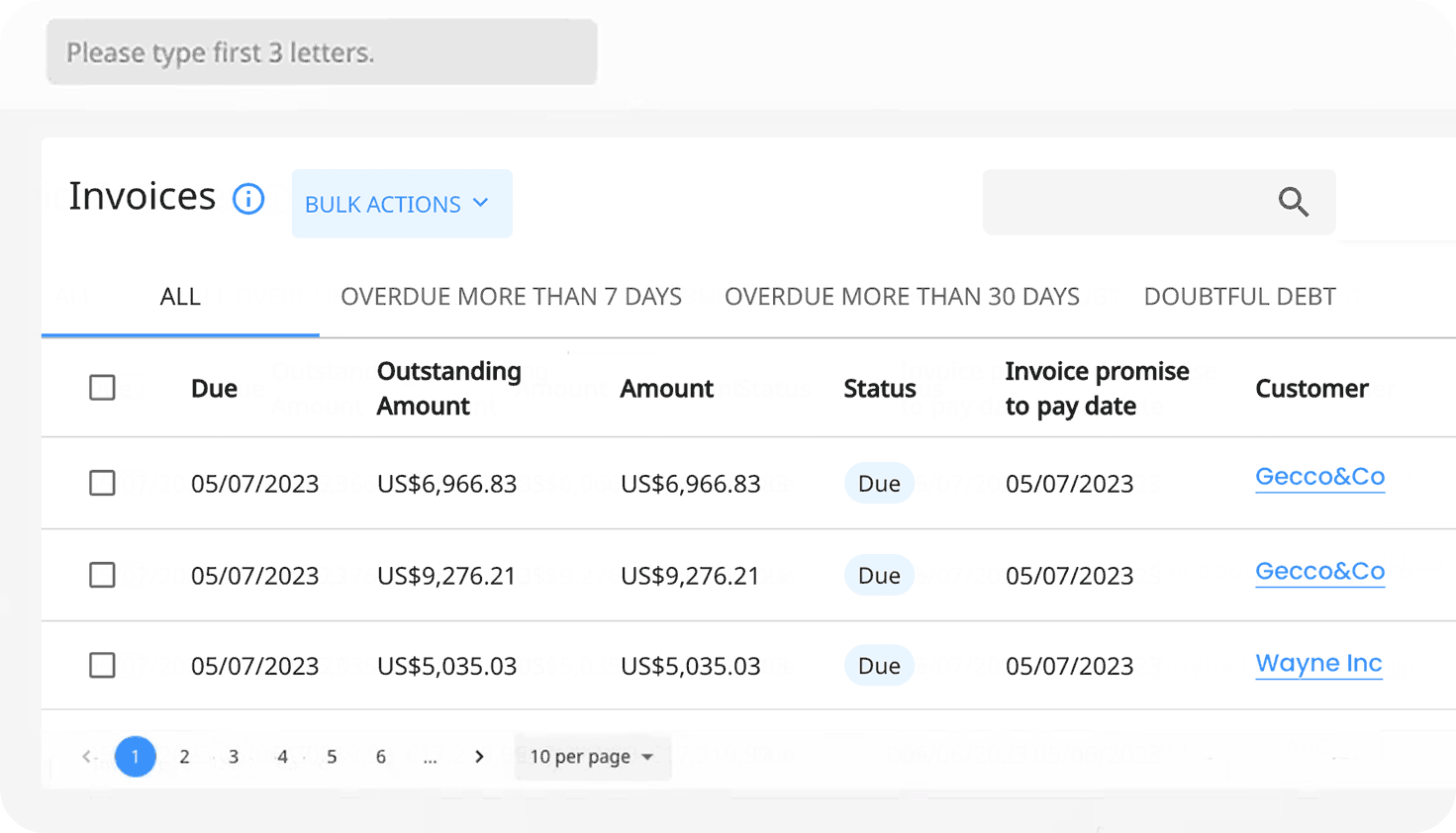Open the Overdue More Than 30 Days tab
Image resolution: width=1456 pixels, height=833 pixels.
click(x=902, y=297)
